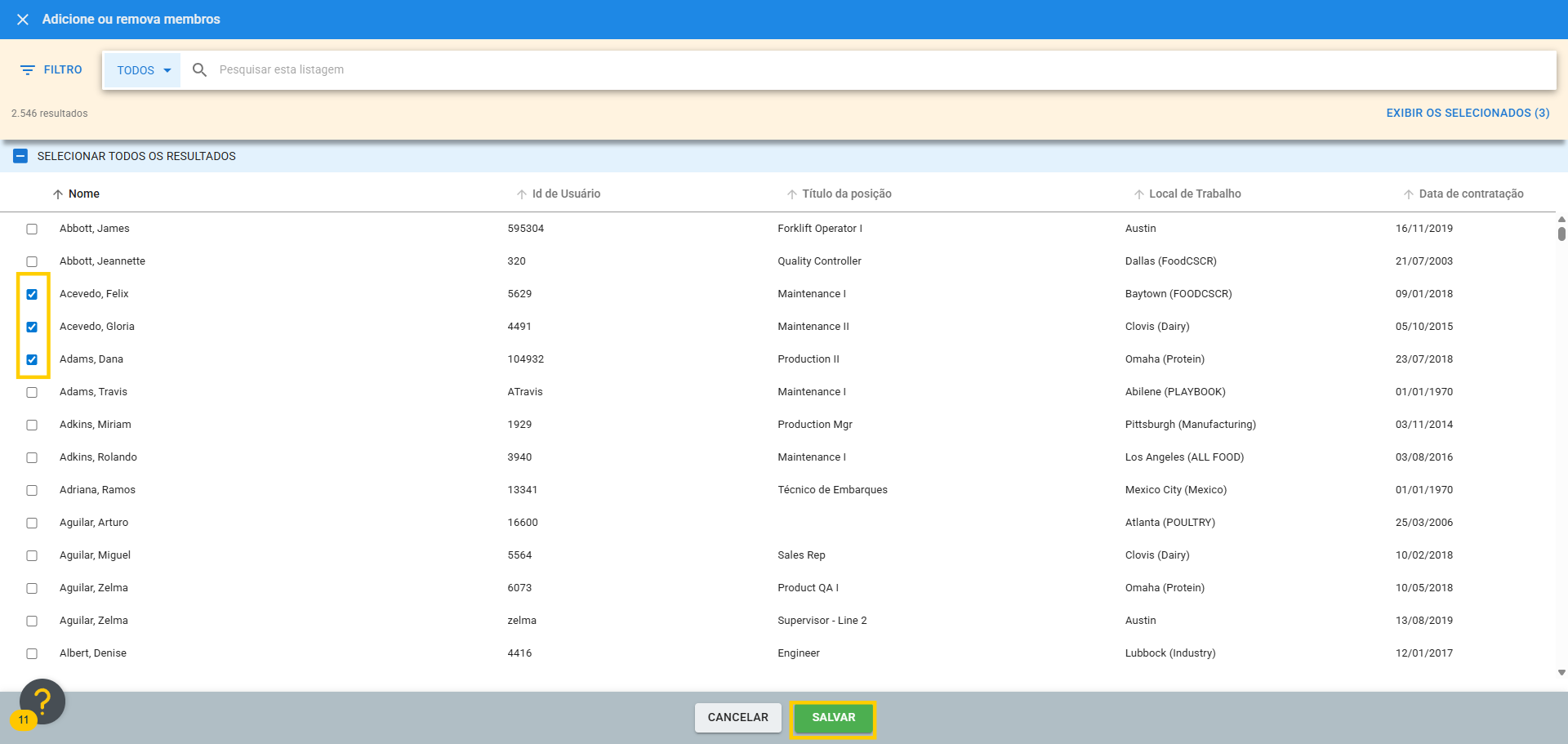1568x744 pixels.
Task: Sort by Data de contratação arrow
Action: coord(1408,194)
